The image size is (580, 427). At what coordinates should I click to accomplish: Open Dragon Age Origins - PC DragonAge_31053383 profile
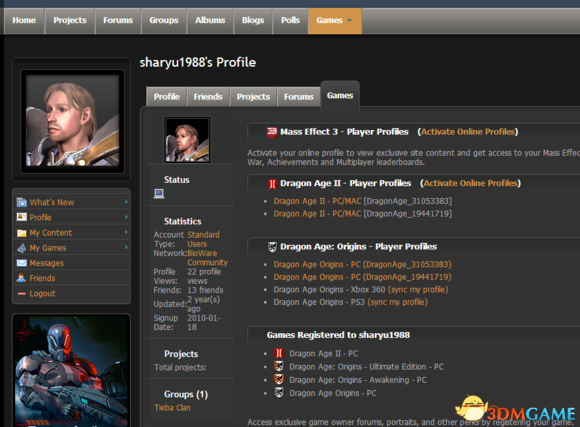pyautogui.click(x=362, y=265)
